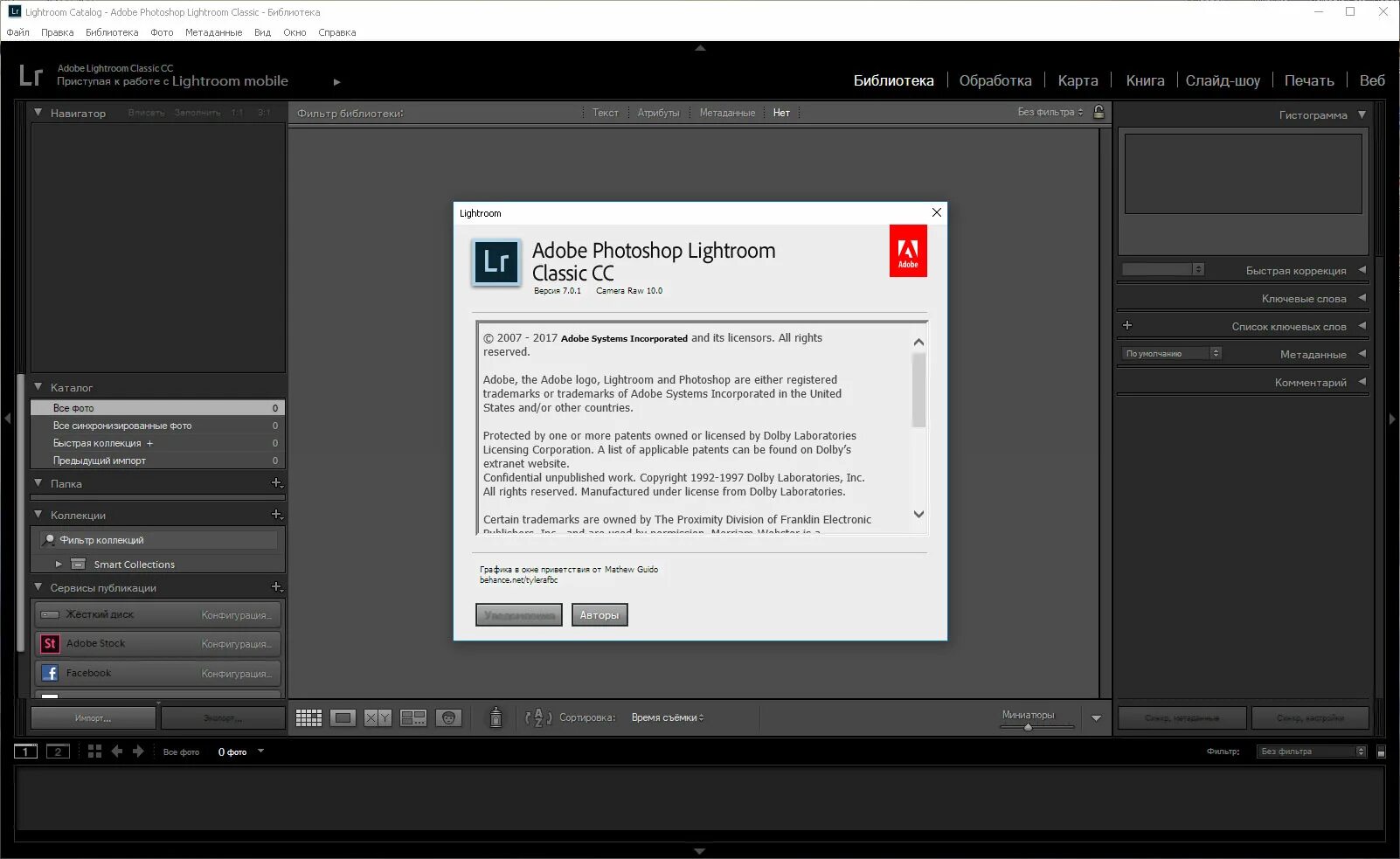Click the Импорт... button
1400x859 pixels.
(94, 717)
